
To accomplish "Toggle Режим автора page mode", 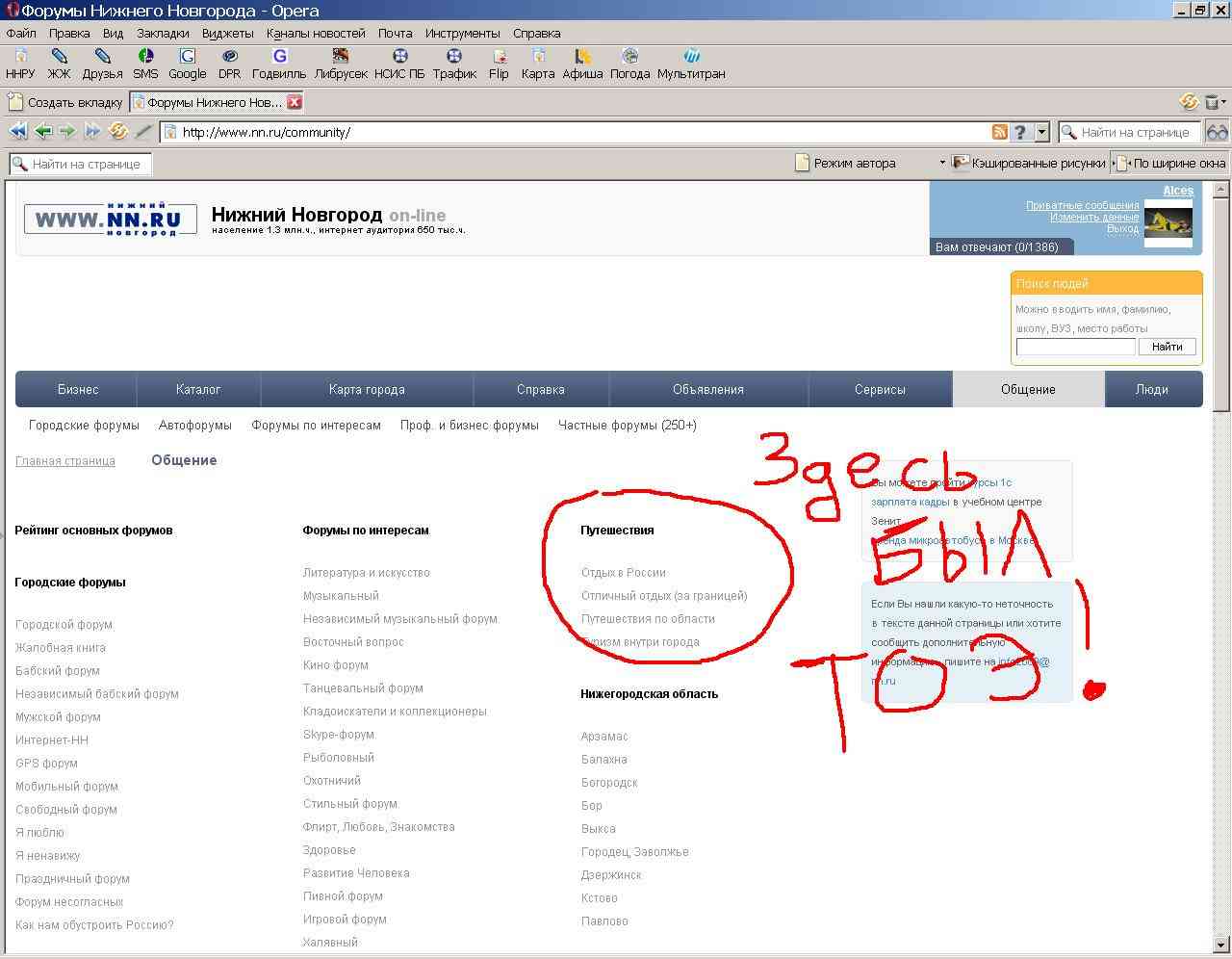I will coord(845,164).
